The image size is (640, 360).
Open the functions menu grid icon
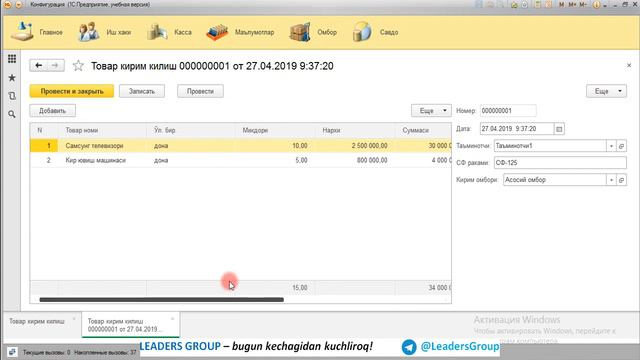(12, 59)
